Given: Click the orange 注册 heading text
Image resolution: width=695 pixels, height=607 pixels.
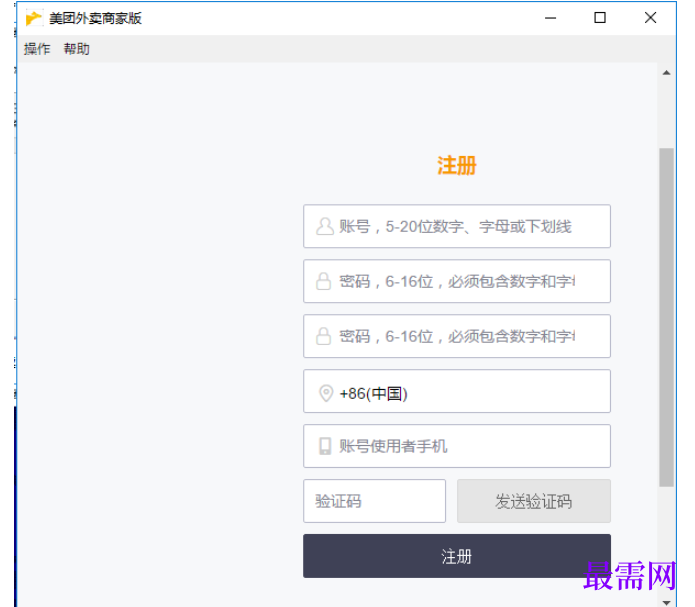Looking at the screenshot, I should pyautogui.click(x=457, y=165).
